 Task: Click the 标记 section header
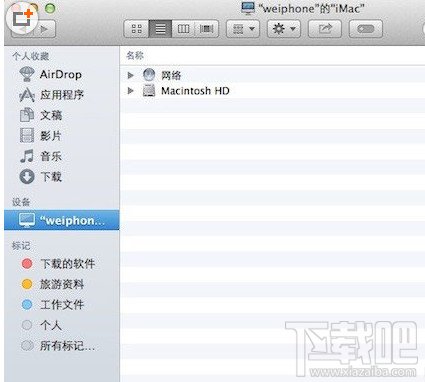(21, 246)
